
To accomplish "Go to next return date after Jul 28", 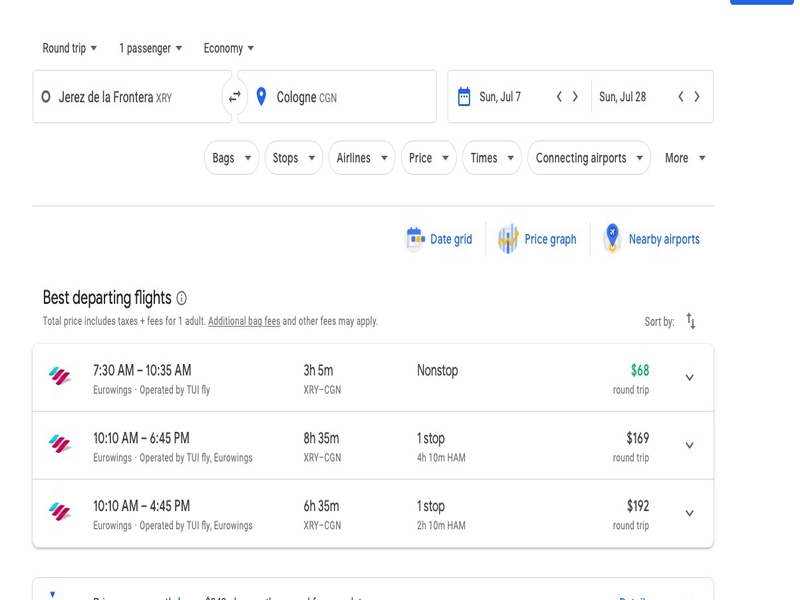I will [x=697, y=96].
